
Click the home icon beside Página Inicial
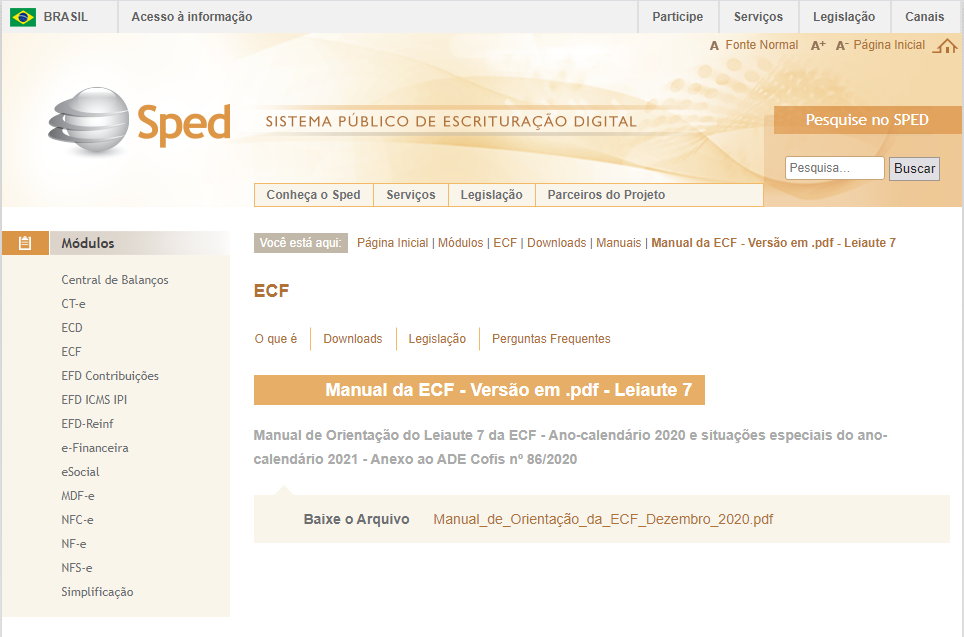pyautogui.click(x=945, y=46)
